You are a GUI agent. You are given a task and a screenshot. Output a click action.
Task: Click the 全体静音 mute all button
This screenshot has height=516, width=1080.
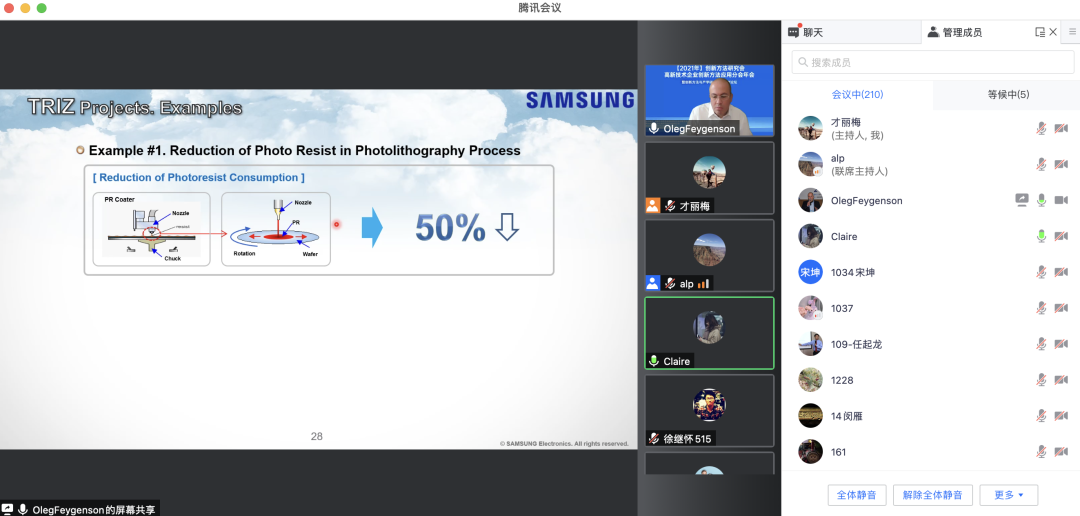click(x=857, y=495)
